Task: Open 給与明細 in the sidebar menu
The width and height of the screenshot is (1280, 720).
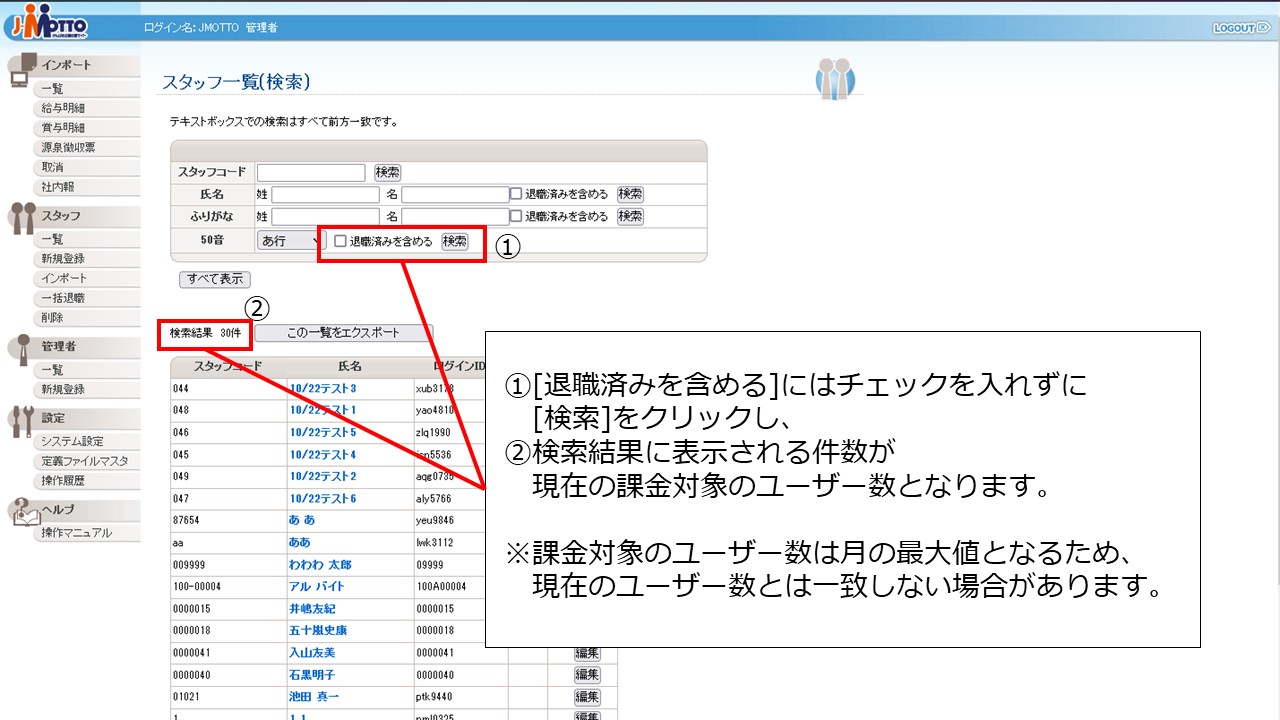Action: (x=65, y=108)
